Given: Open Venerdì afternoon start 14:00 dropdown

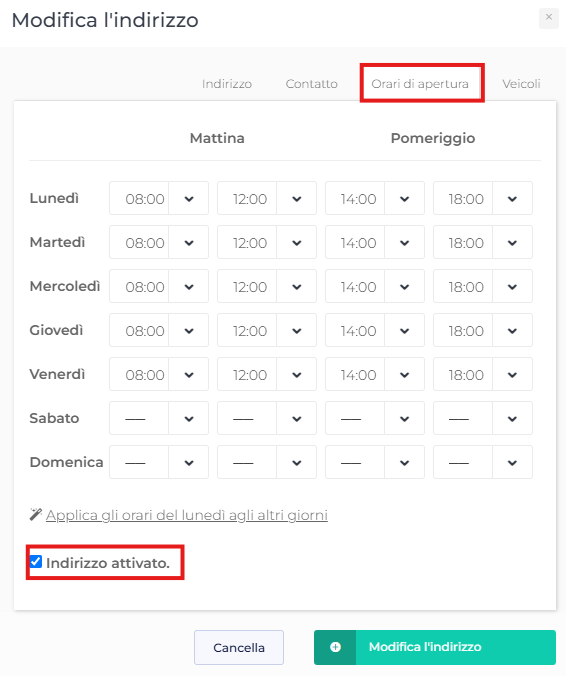Looking at the screenshot, I should (x=375, y=374).
